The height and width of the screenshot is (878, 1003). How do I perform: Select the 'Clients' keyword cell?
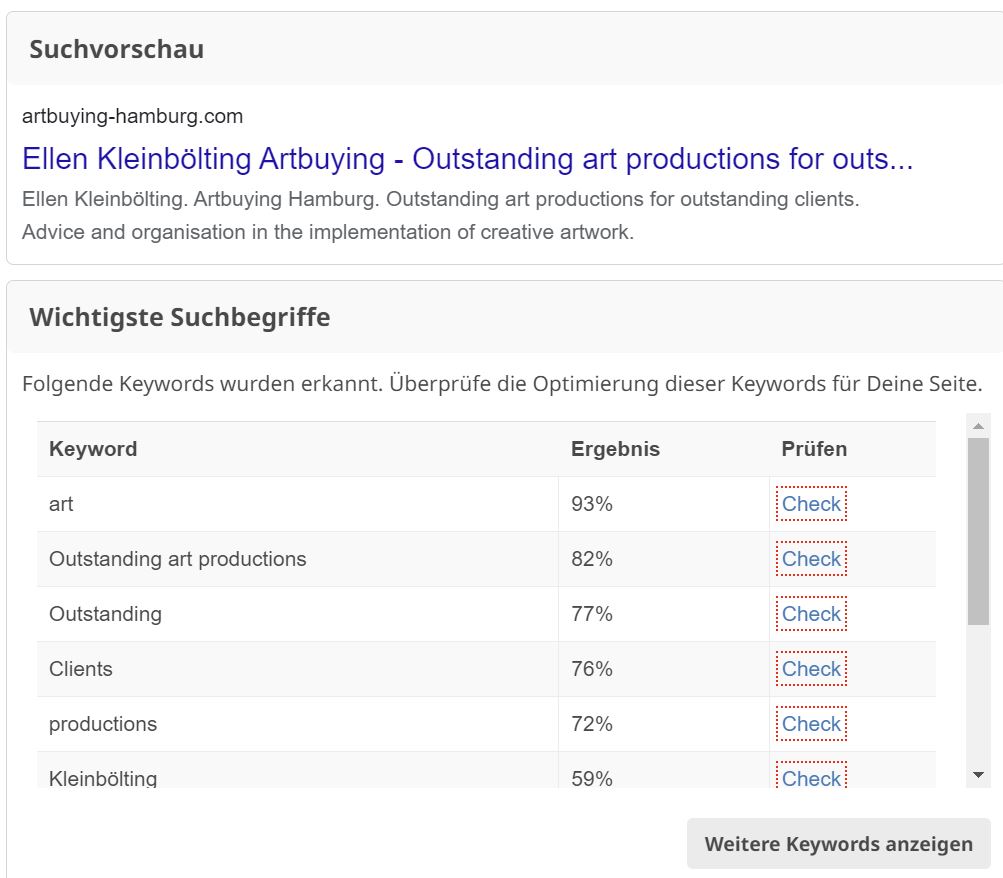(x=297, y=669)
